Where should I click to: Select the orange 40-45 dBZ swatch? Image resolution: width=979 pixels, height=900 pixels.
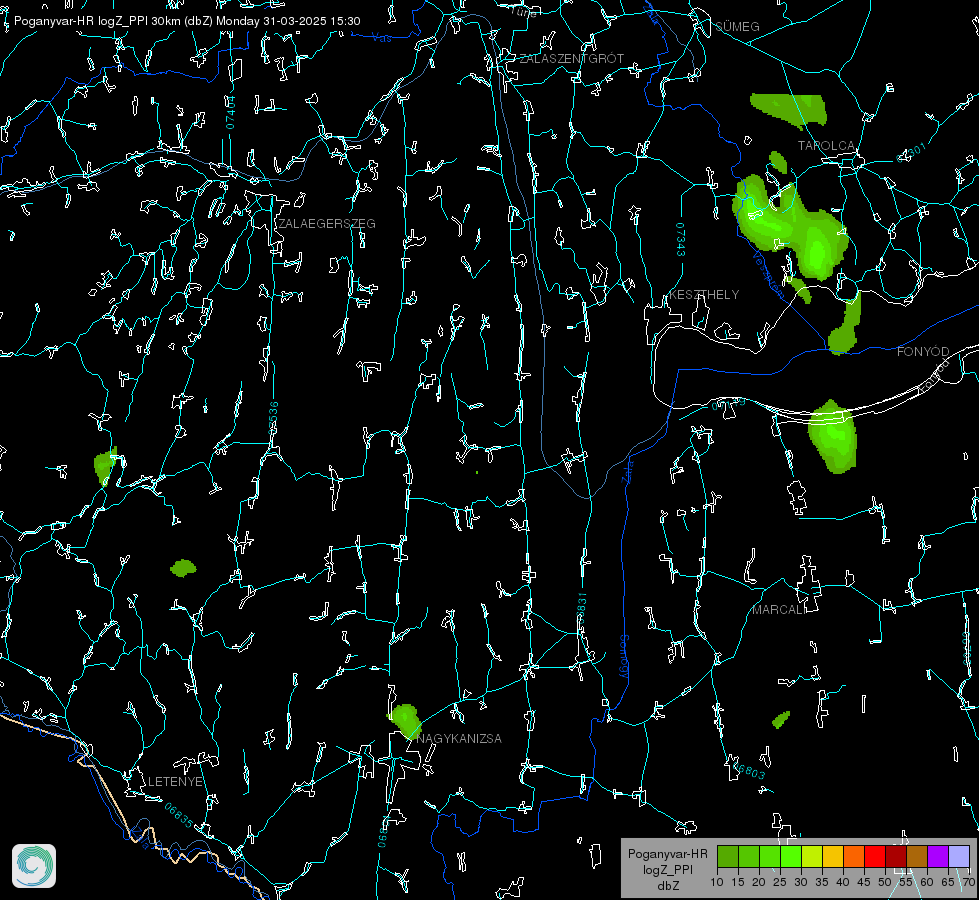854,856
